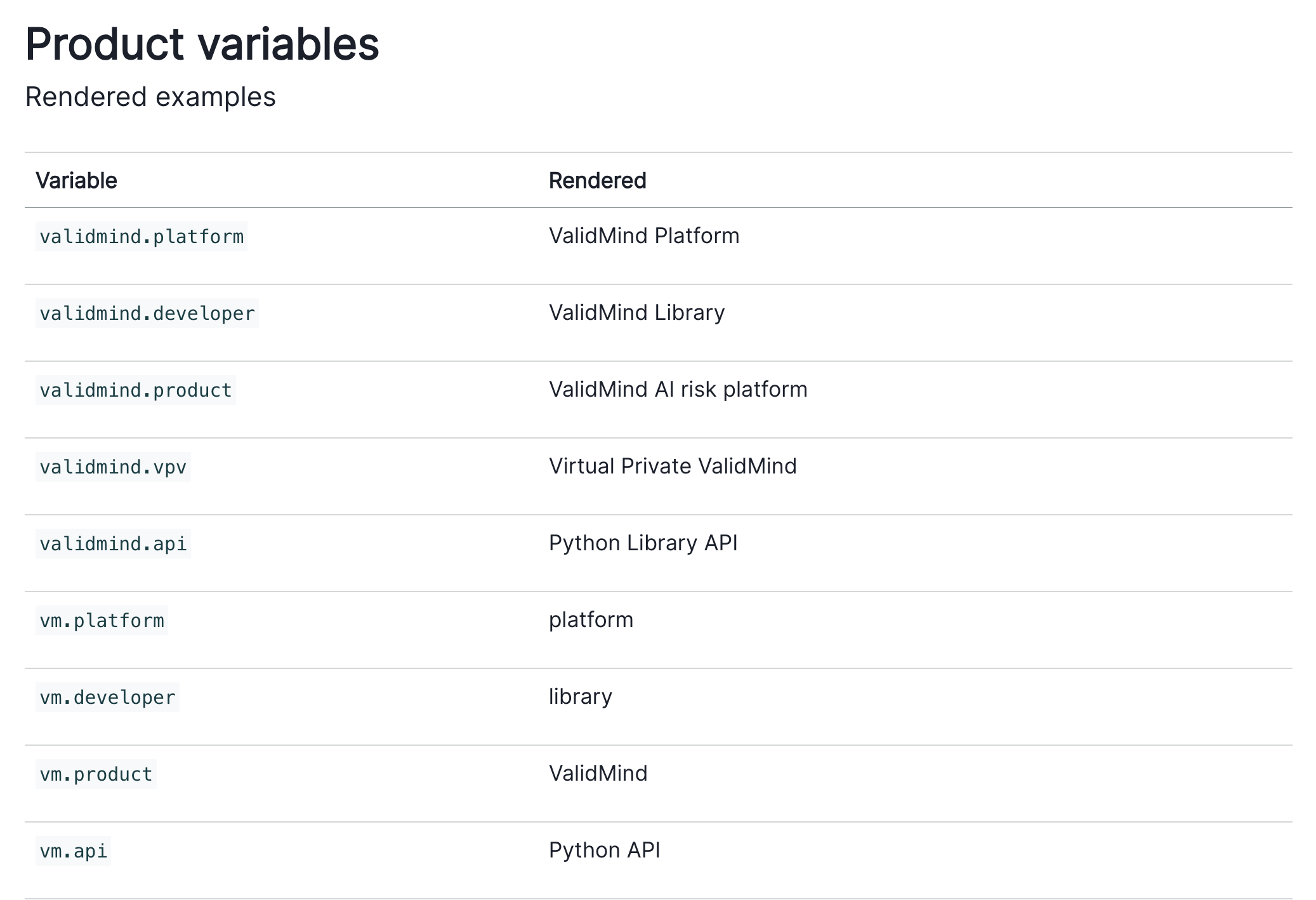Click the "Rendered" column header

[x=597, y=181]
